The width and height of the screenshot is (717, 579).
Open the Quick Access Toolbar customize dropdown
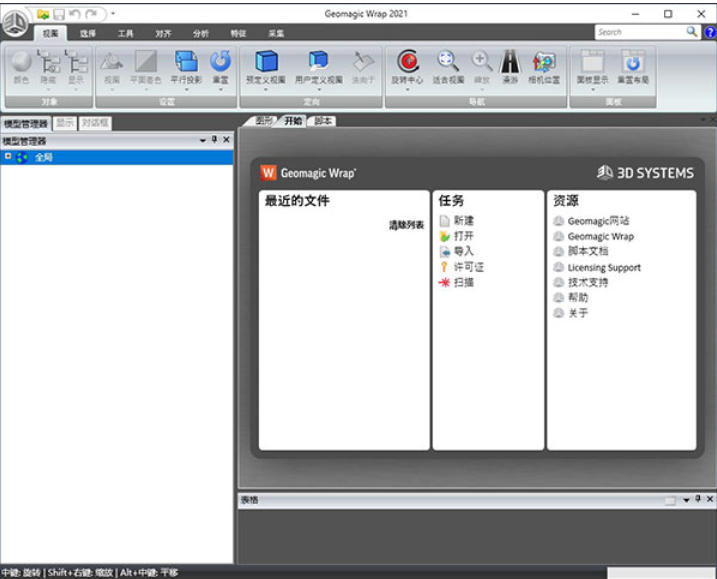[113, 14]
